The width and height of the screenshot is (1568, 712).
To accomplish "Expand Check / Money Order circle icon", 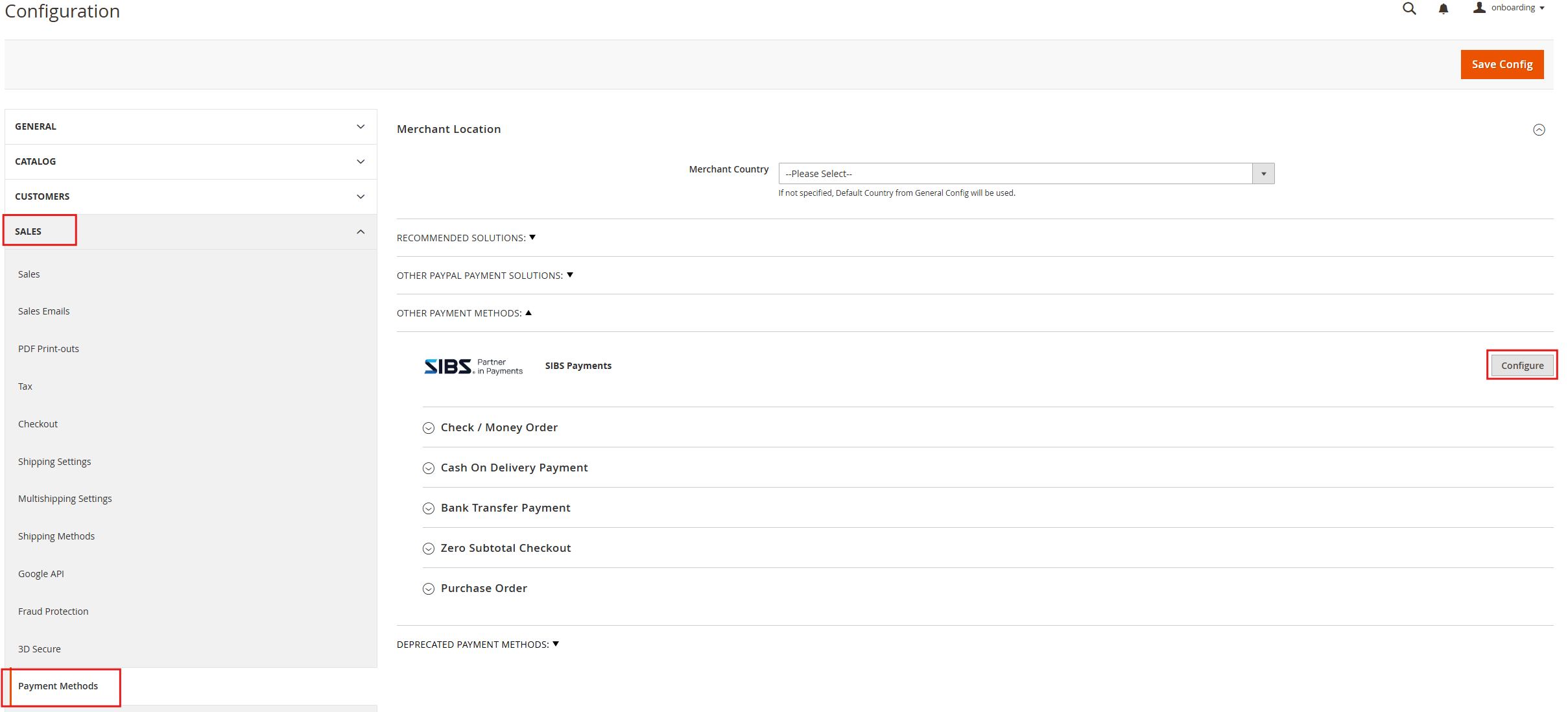I will tap(429, 428).
